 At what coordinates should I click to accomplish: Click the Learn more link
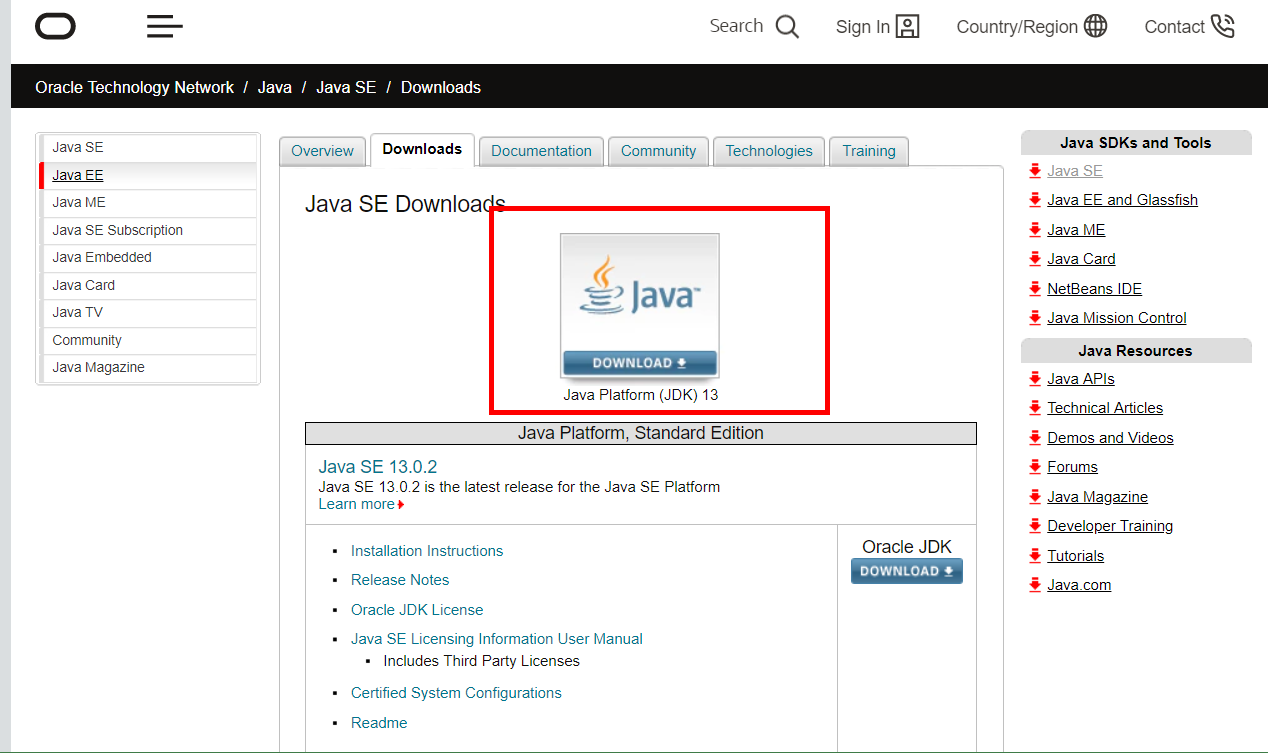click(357, 504)
